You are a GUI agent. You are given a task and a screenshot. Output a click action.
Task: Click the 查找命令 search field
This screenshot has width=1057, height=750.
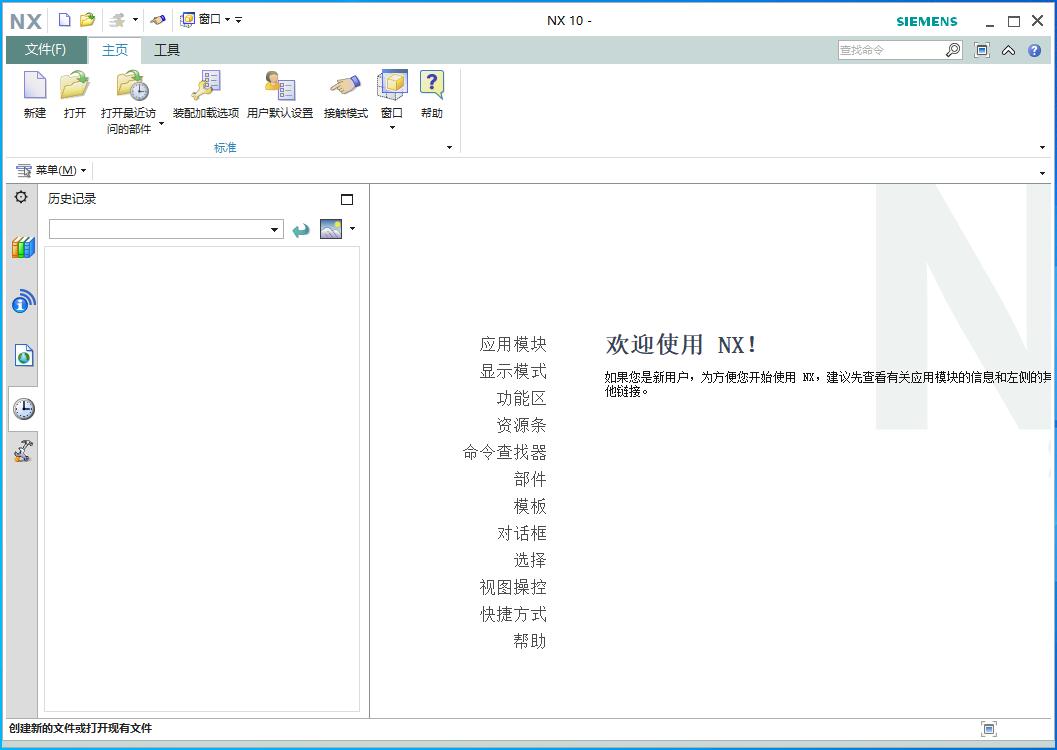click(890, 50)
